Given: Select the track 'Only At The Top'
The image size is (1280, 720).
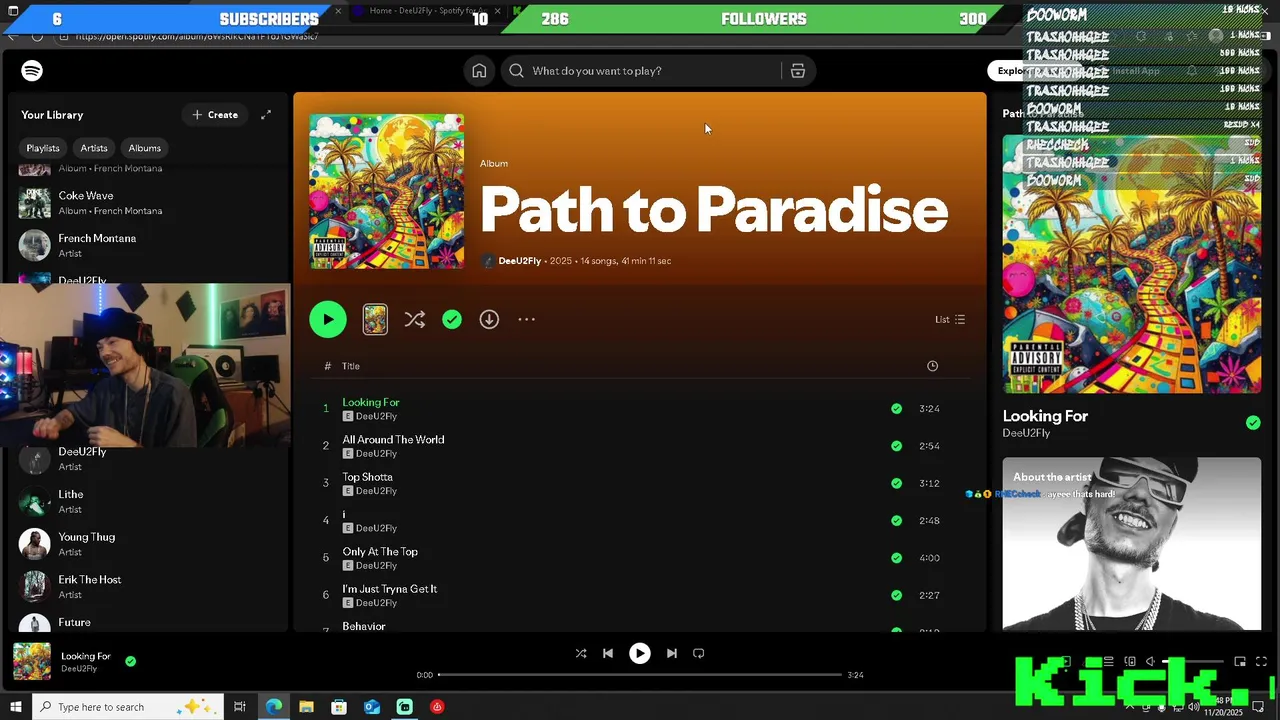Looking at the screenshot, I should pos(380,552).
